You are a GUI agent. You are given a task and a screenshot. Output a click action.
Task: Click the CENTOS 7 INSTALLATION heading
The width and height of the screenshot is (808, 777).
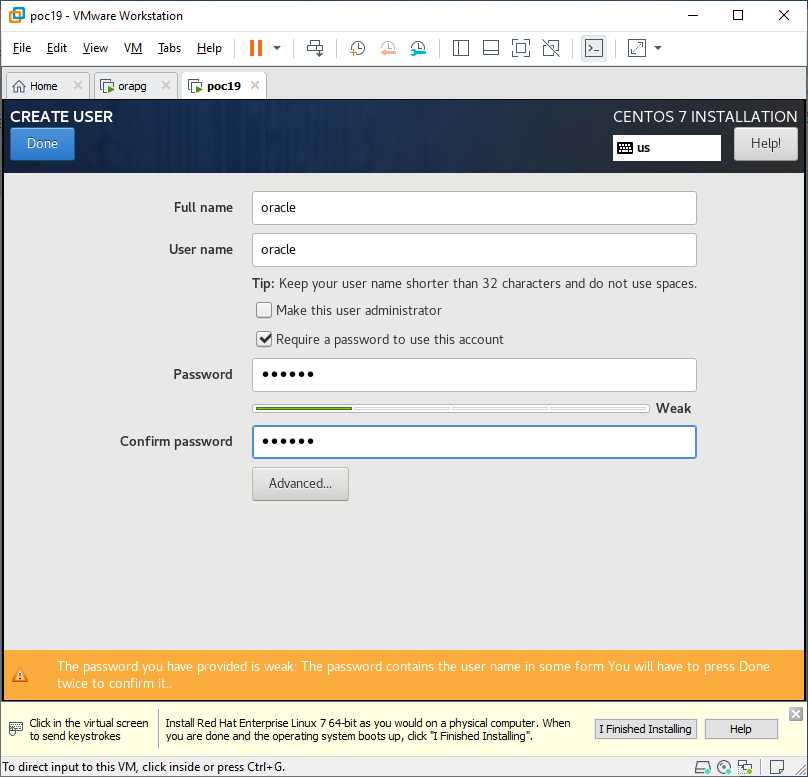pos(705,116)
